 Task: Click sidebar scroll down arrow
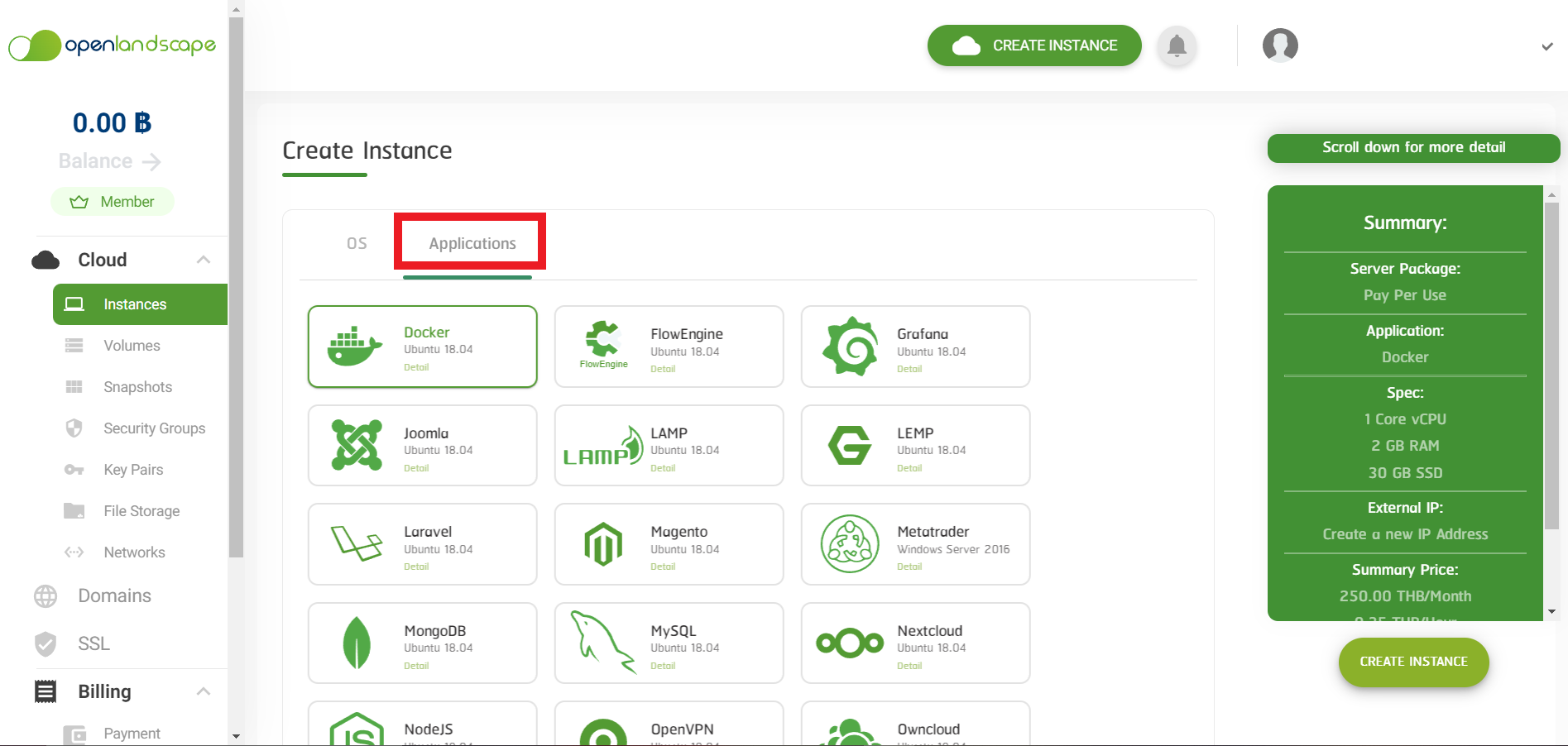point(236,736)
